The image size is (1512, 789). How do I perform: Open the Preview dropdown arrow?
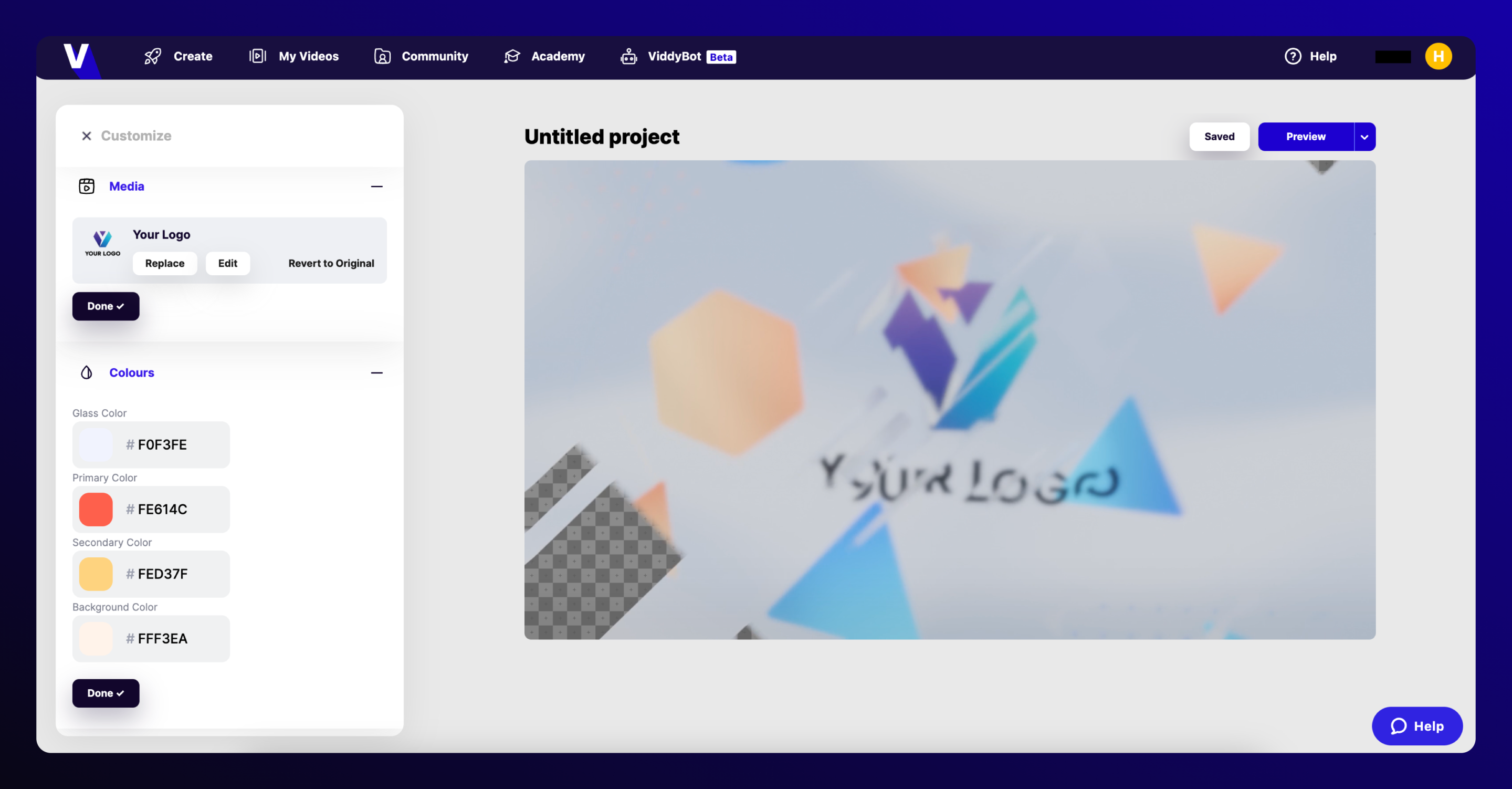tap(1364, 137)
